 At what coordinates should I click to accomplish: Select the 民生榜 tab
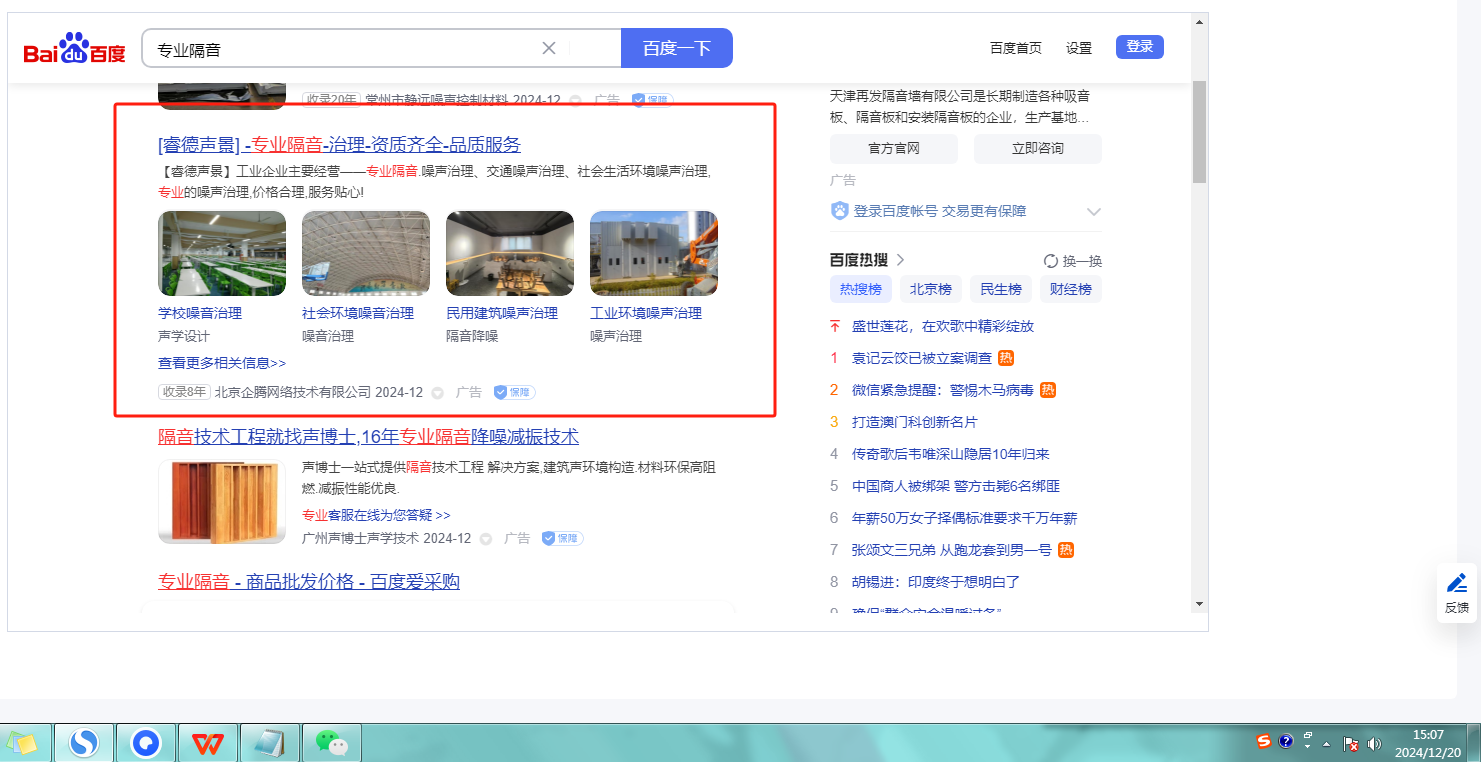coord(1000,290)
